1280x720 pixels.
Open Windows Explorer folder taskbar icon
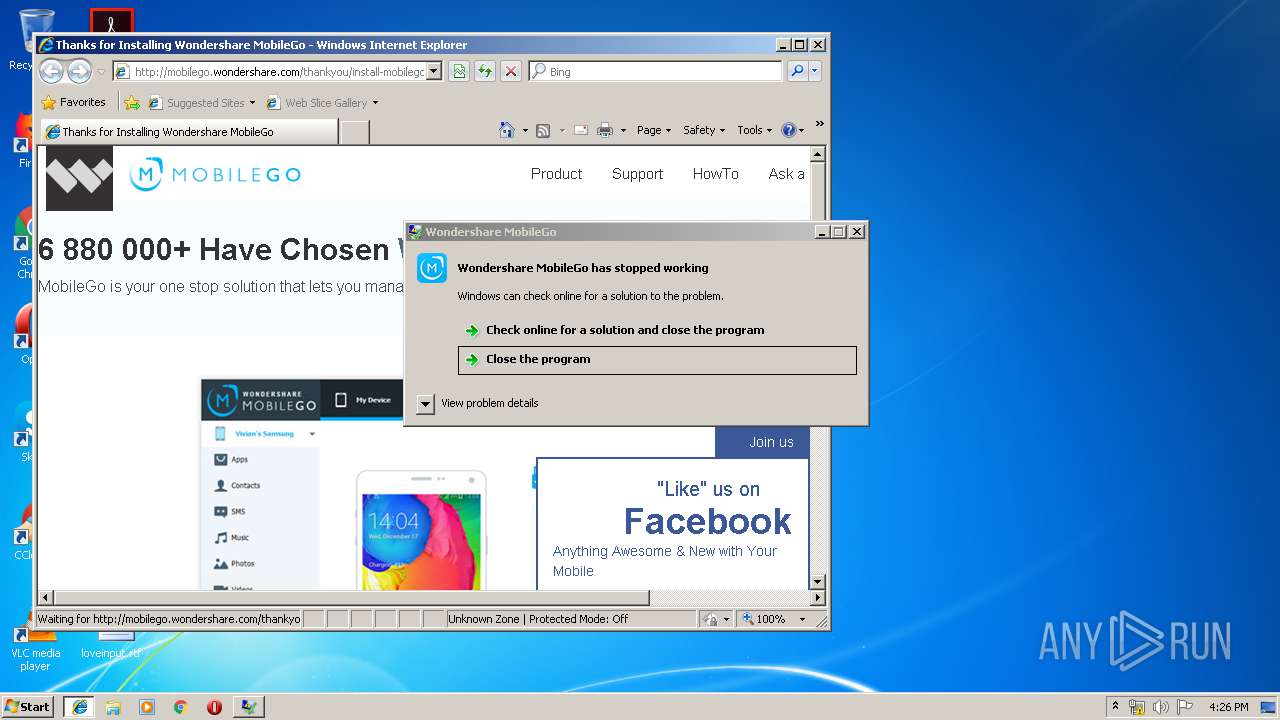click(113, 707)
